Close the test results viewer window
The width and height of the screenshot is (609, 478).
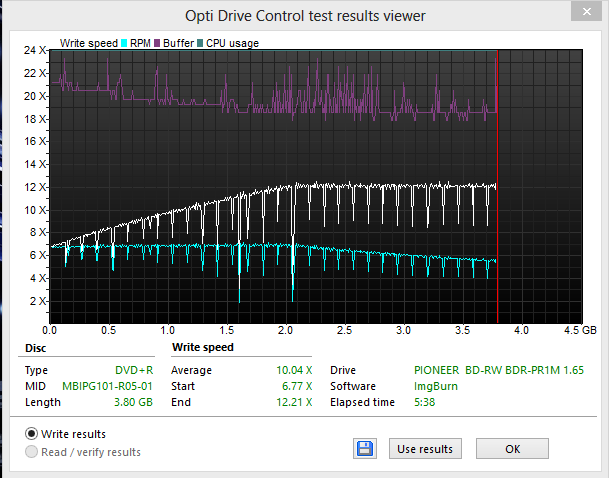click(586, 12)
